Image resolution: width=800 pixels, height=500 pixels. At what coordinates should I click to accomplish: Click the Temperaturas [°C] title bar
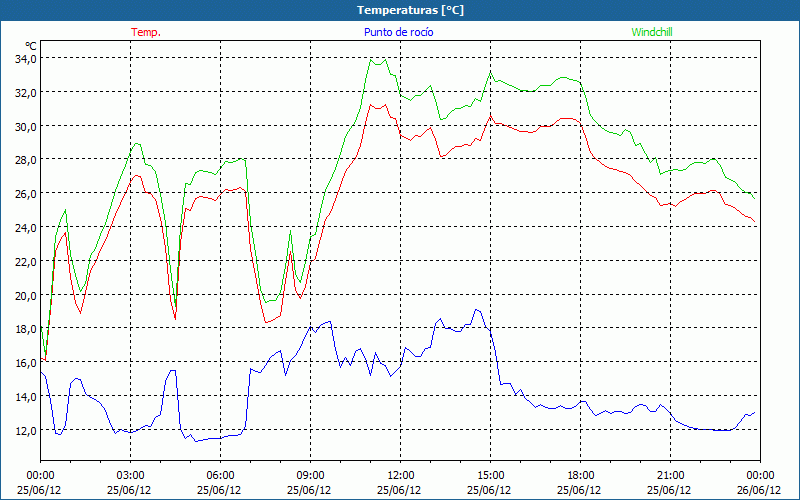400,10
